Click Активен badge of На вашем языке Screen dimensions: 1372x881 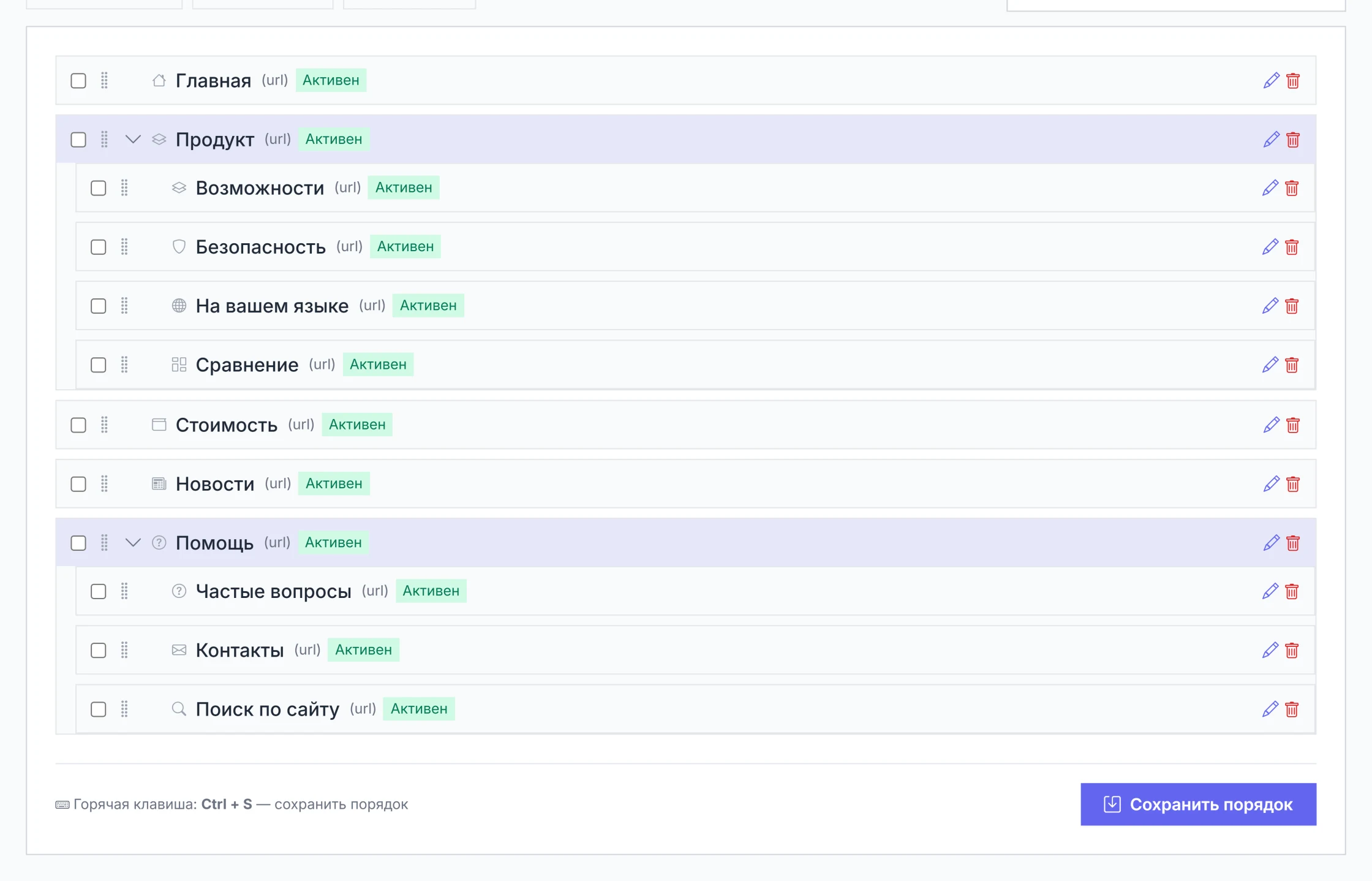tap(428, 305)
